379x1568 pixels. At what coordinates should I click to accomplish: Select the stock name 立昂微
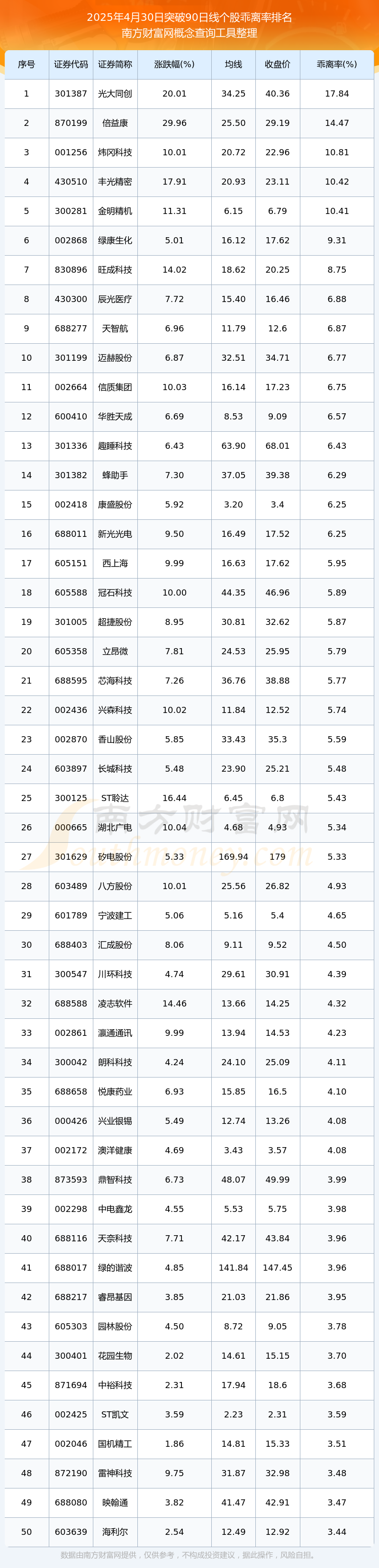115,651
